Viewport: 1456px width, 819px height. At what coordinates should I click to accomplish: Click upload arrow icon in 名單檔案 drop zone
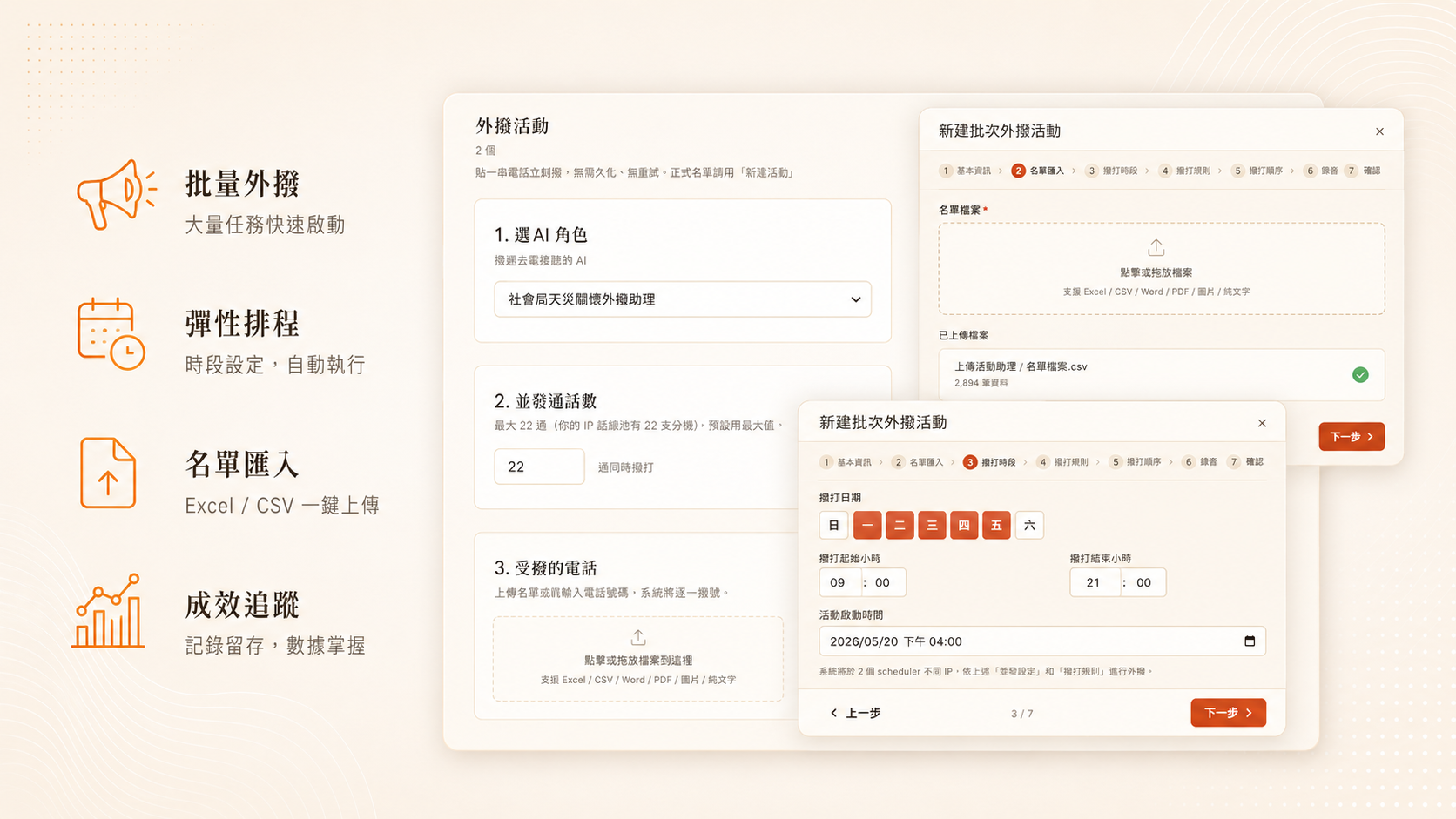pyautogui.click(x=1156, y=248)
